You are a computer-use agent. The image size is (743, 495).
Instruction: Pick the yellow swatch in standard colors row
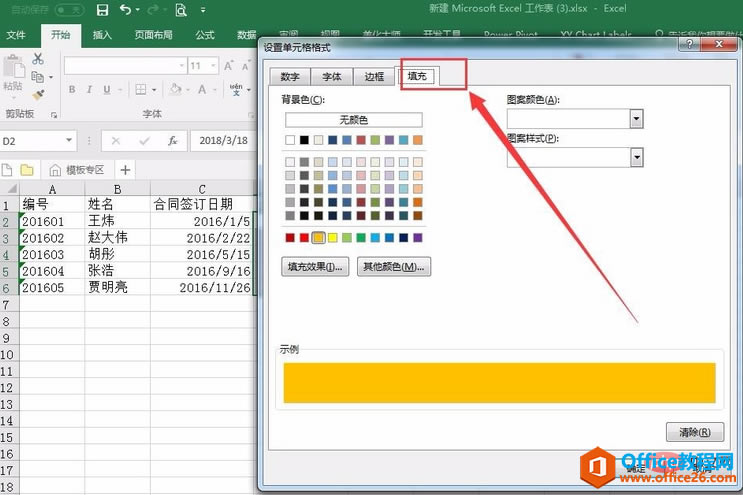[333, 238]
